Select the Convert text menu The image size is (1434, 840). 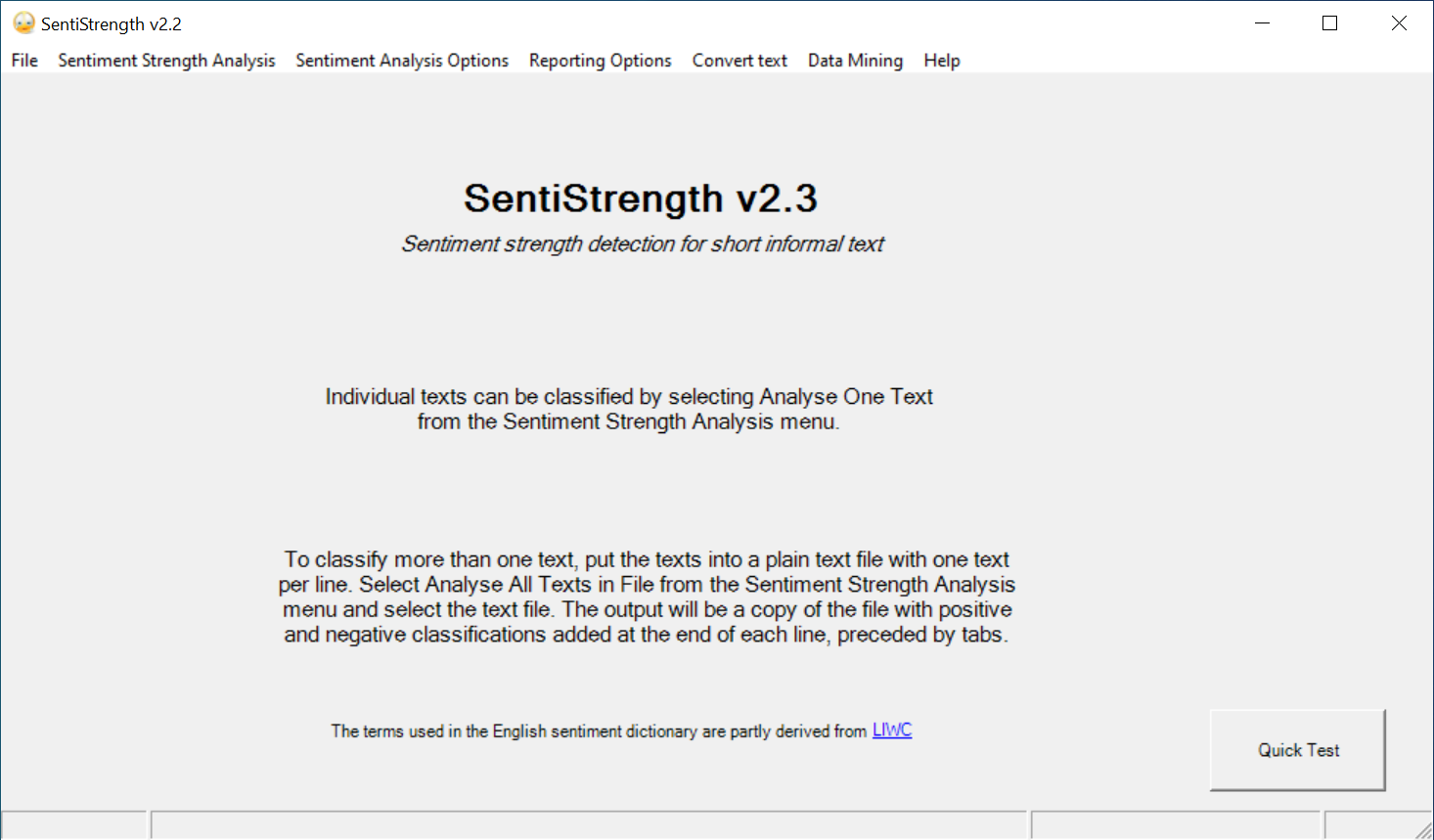(x=739, y=61)
